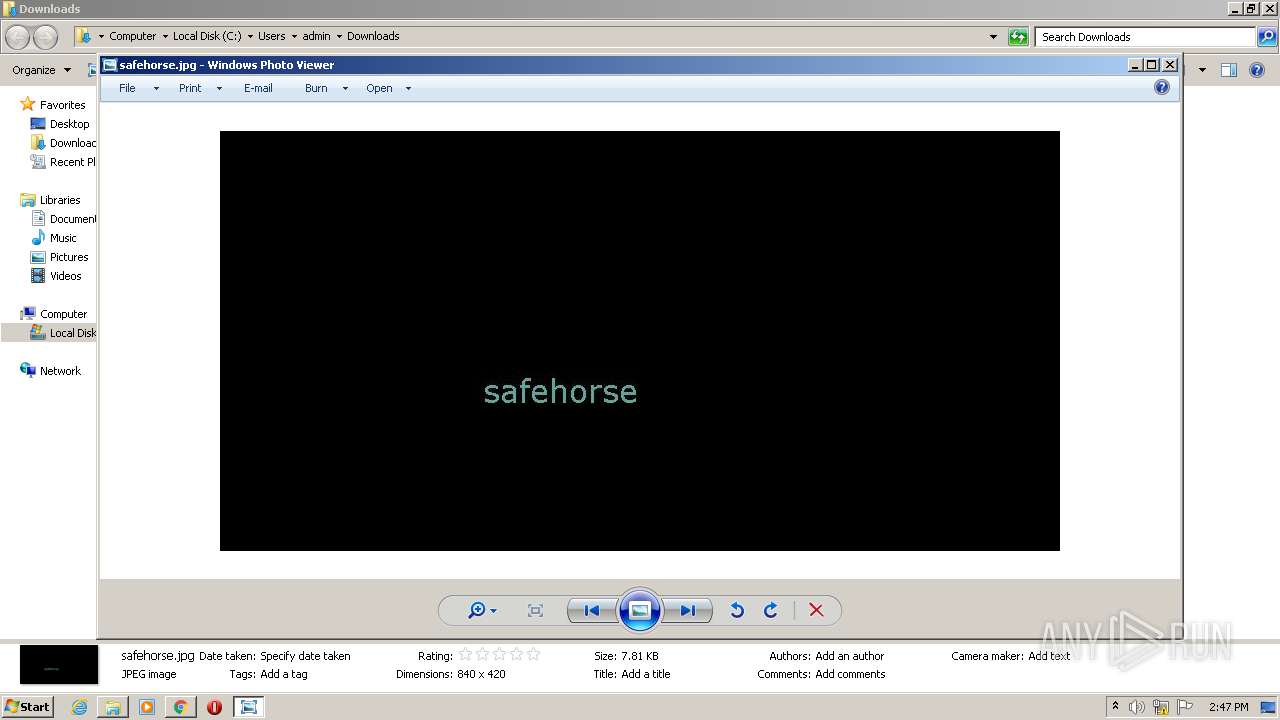Go to the next photo
The height and width of the screenshot is (720, 1280).
click(688, 610)
